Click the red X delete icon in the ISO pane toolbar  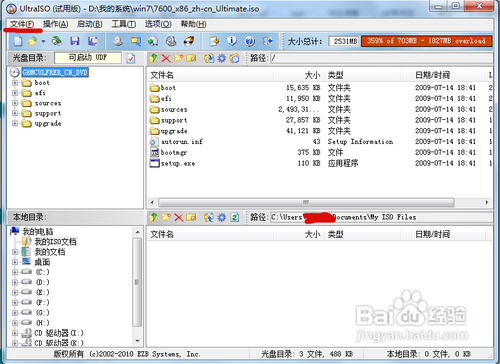click(x=166, y=59)
